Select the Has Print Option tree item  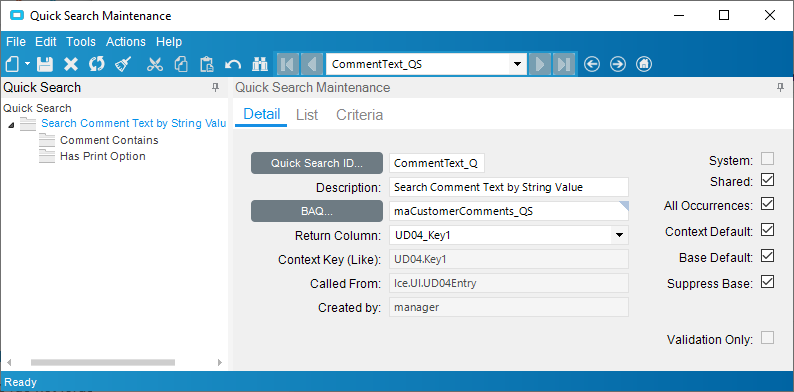pyautogui.click(x=103, y=156)
